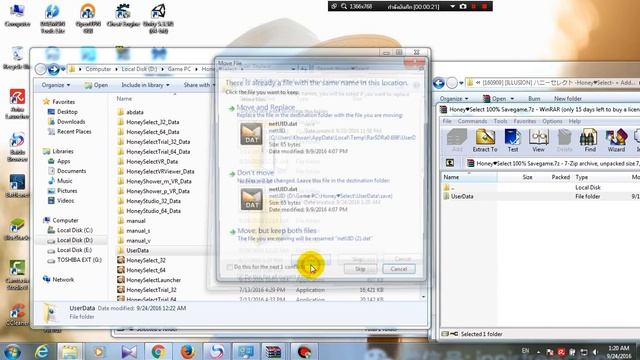
Task: Open the Share with dropdown
Action: (x=199, y=85)
